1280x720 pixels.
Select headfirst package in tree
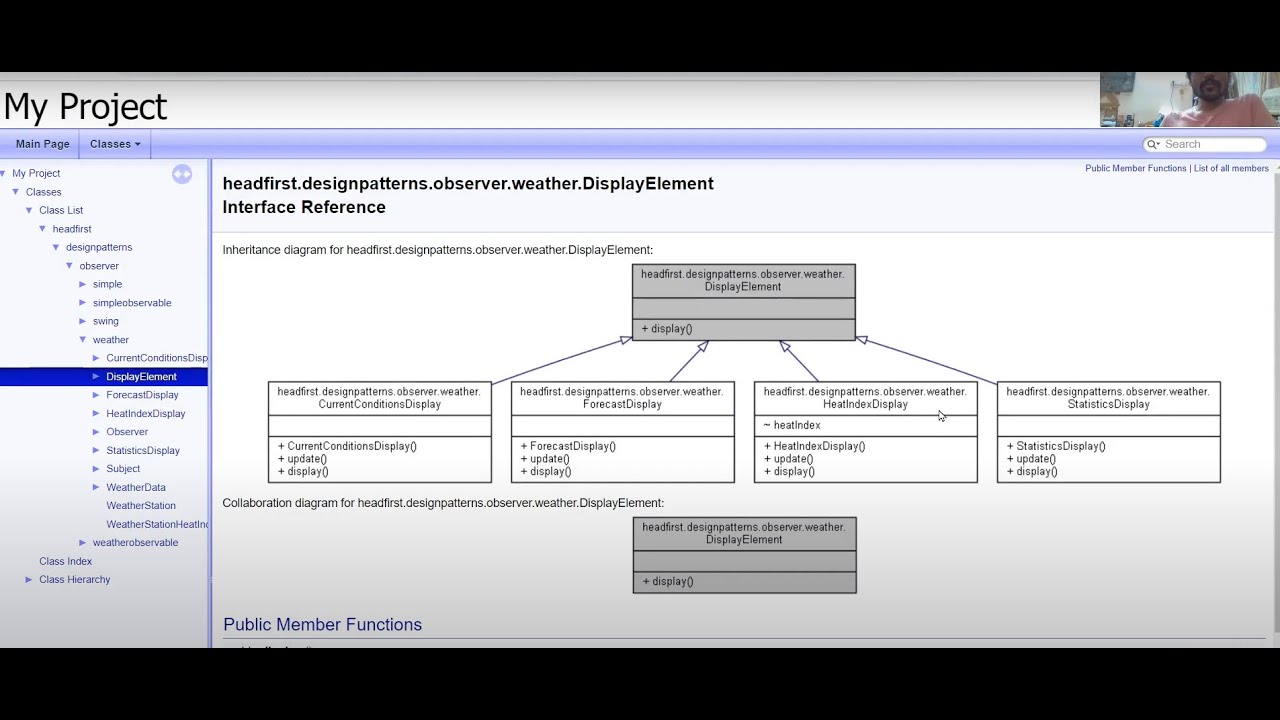tap(72, 229)
